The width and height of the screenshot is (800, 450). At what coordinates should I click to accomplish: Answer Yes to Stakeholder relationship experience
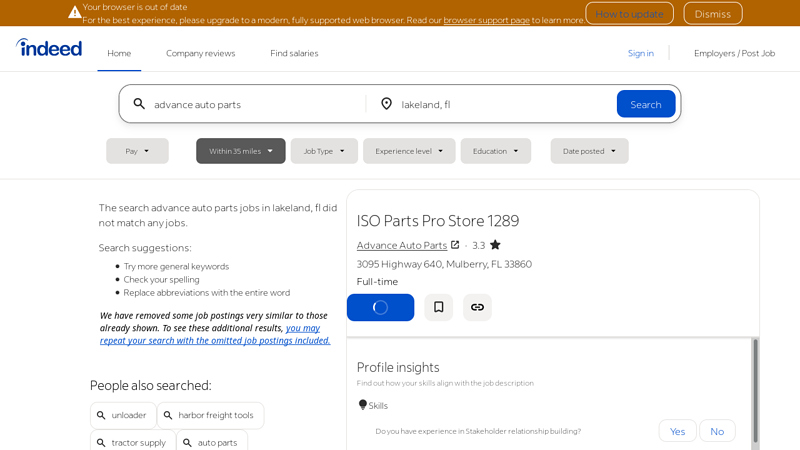coord(677,431)
